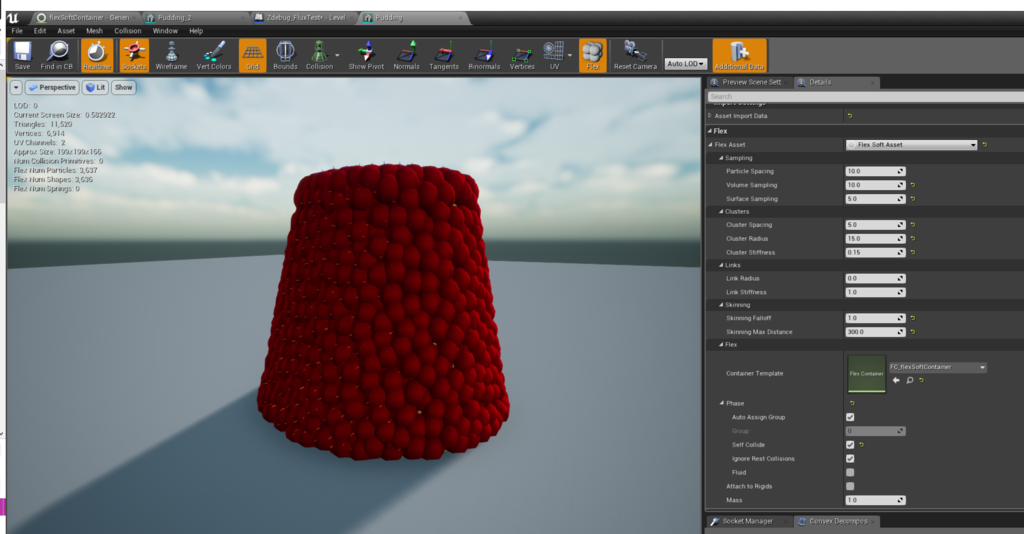The image size is (1024, 534).
Task: Switch to Zdebug_FluxTest Level tab
Action: pos(306,18)
